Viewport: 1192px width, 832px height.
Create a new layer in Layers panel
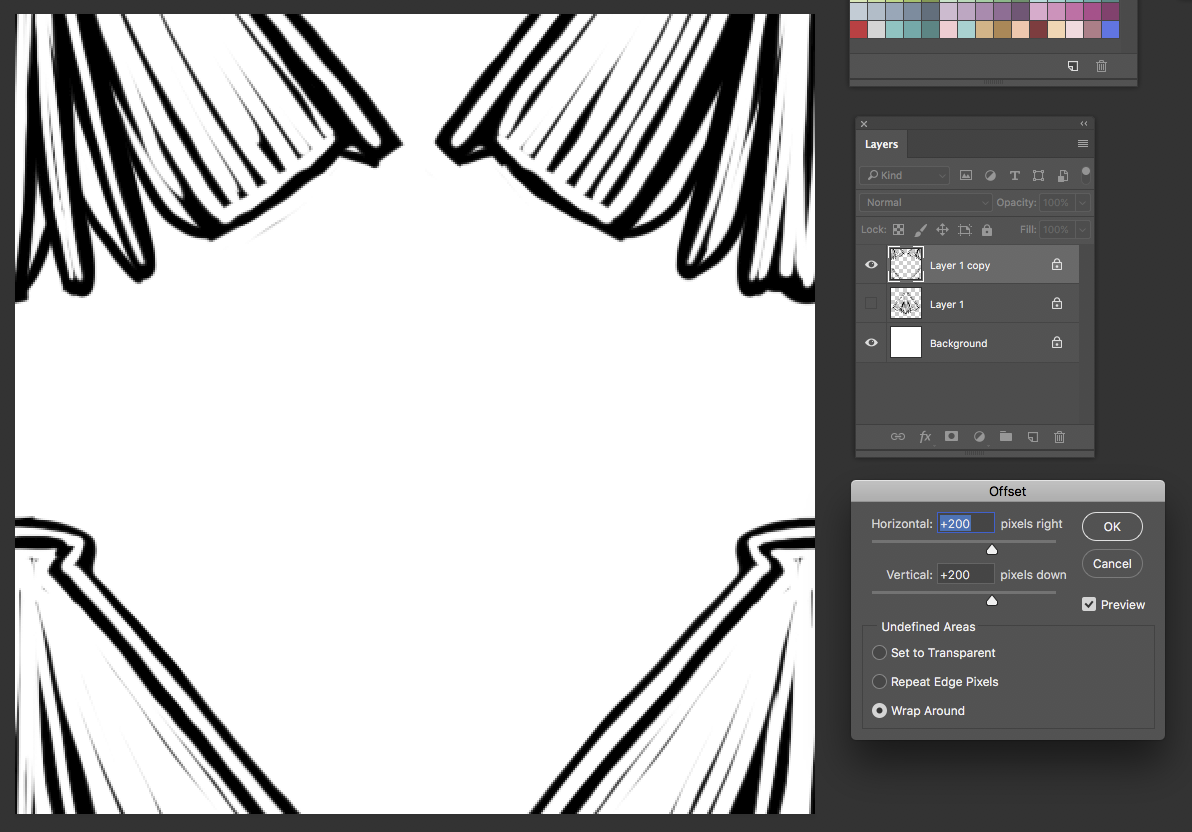(1033, 437)
